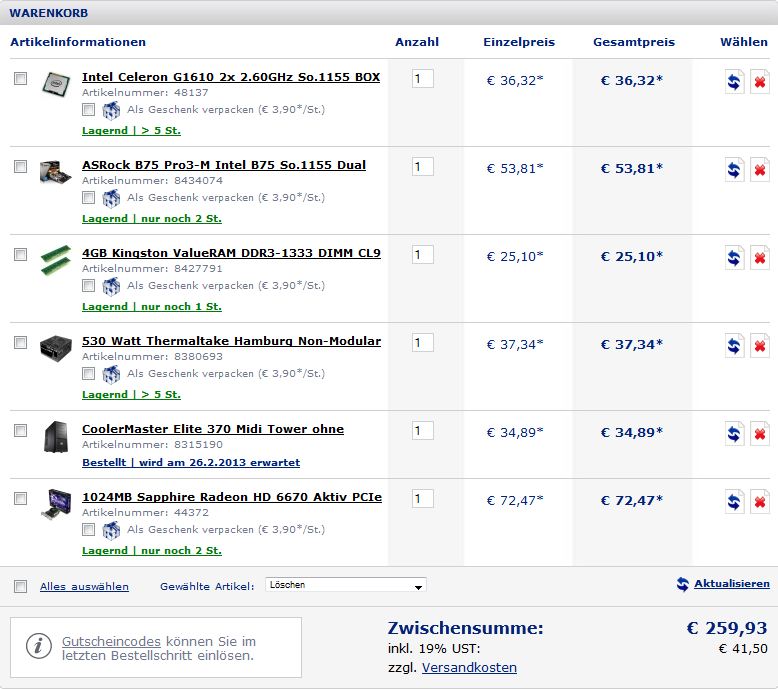The image size is (778, 689).
Task: Enable gift wrapping for ASRock B75
Action: (x=88, y=197)
